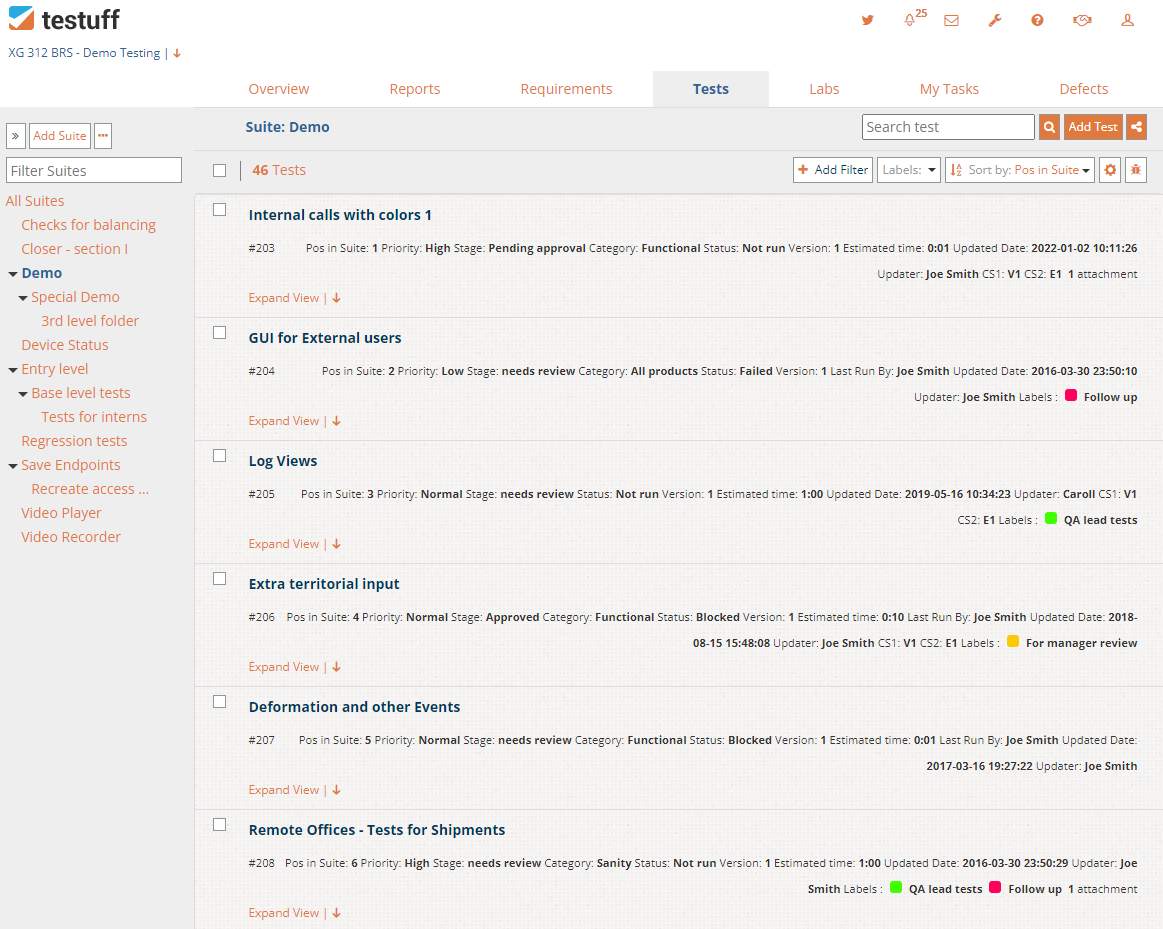The height and width of the screenshot is (929, 1163).
Task: Click the handshake icon in header
Action: (1081, 20)
